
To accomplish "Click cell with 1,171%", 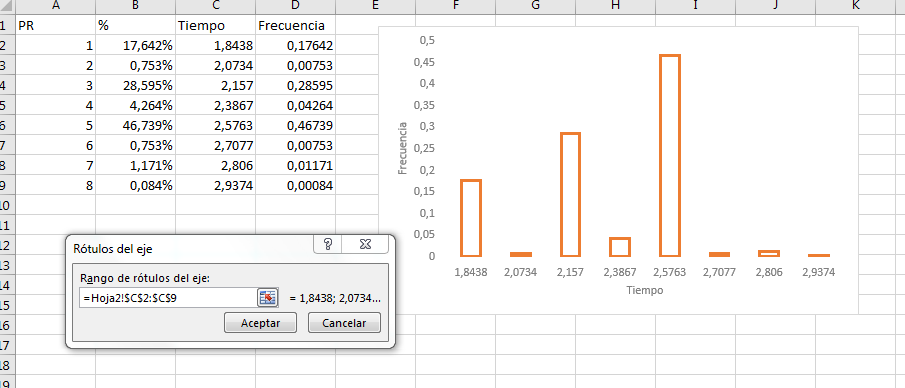I will 136,166.
